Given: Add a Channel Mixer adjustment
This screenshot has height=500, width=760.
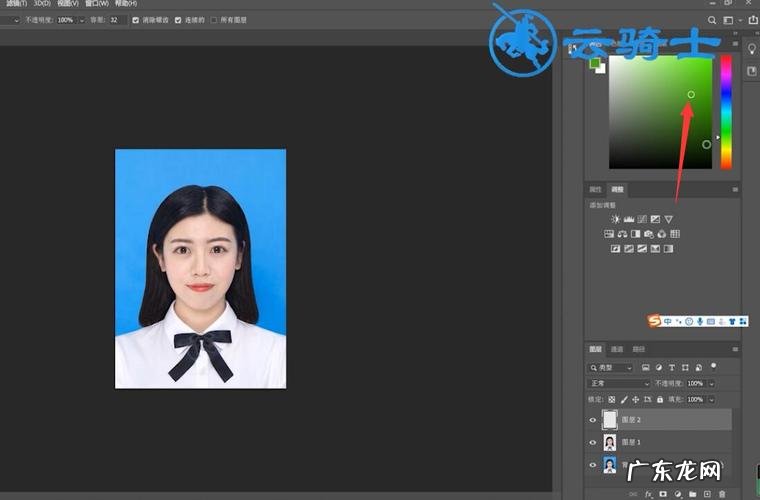Looking at the screenshot, I should point(662,234).
